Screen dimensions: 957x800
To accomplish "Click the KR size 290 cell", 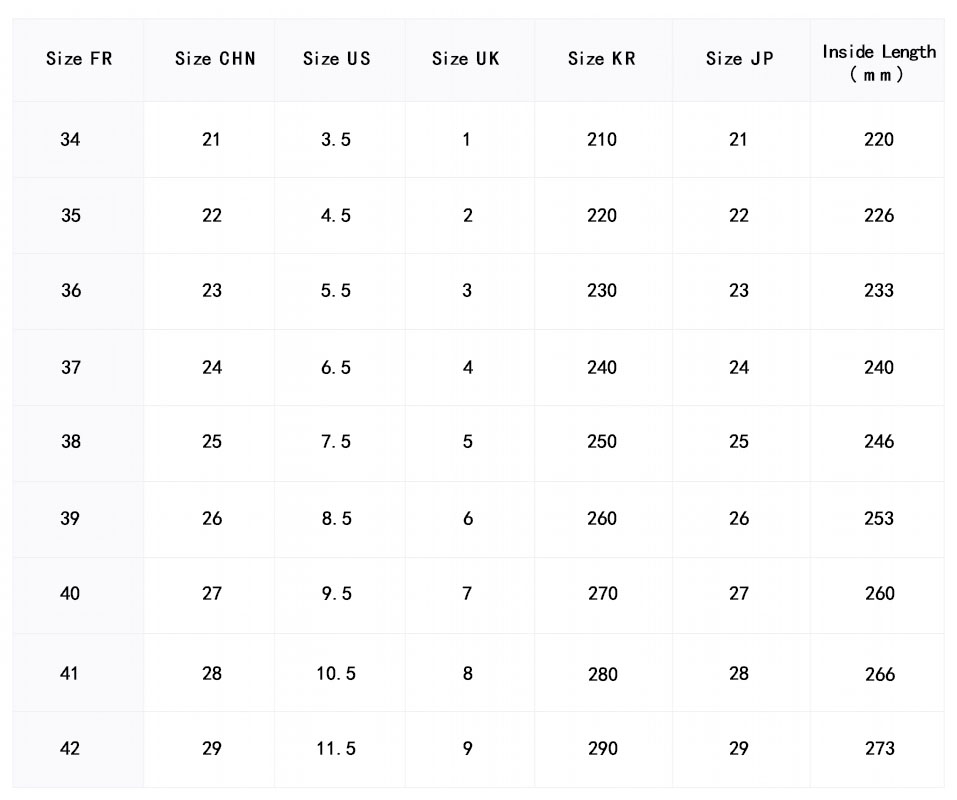I will click(602, 749).
